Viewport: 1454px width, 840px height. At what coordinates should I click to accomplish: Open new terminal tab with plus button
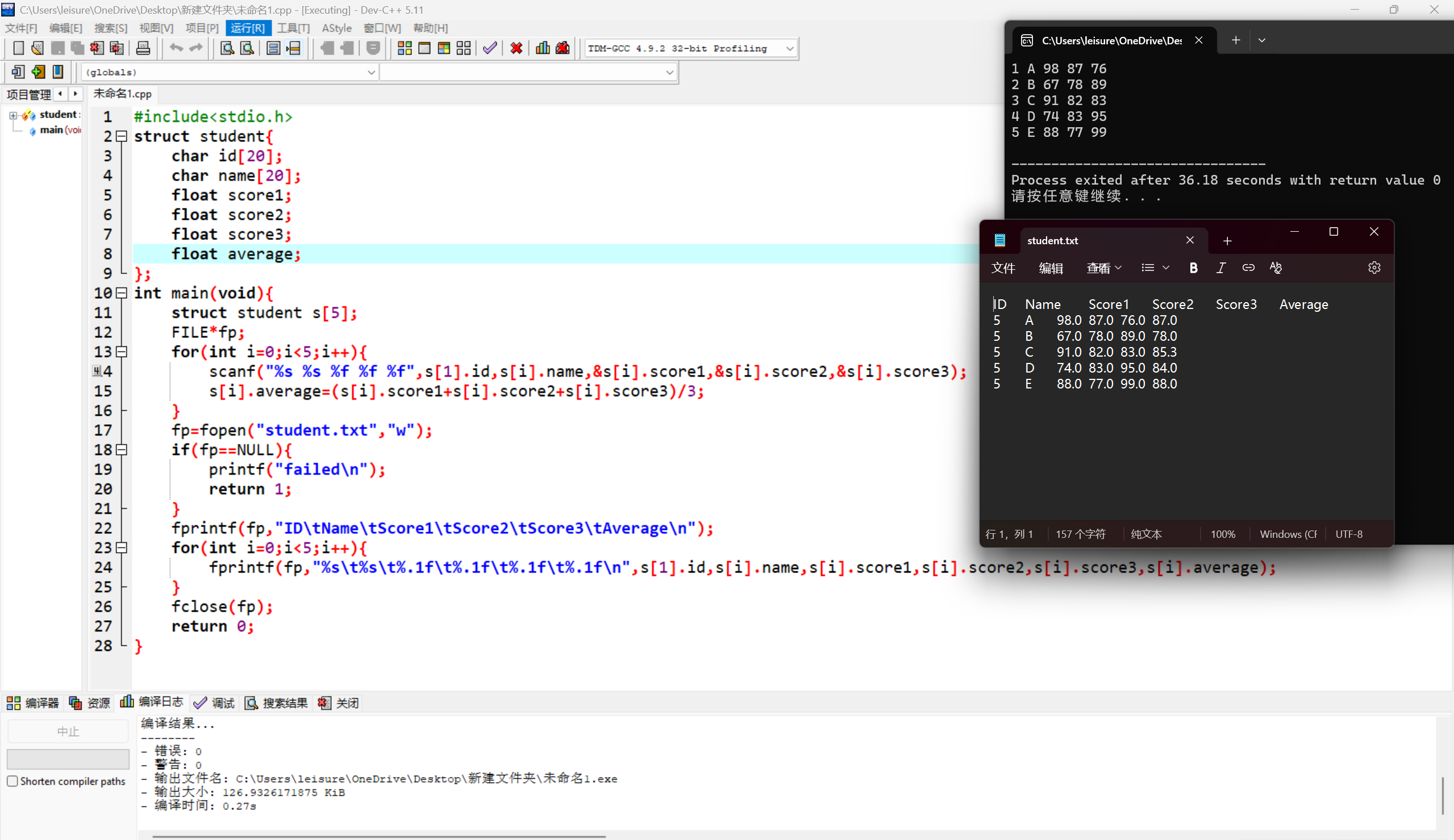click(1235, 40)
